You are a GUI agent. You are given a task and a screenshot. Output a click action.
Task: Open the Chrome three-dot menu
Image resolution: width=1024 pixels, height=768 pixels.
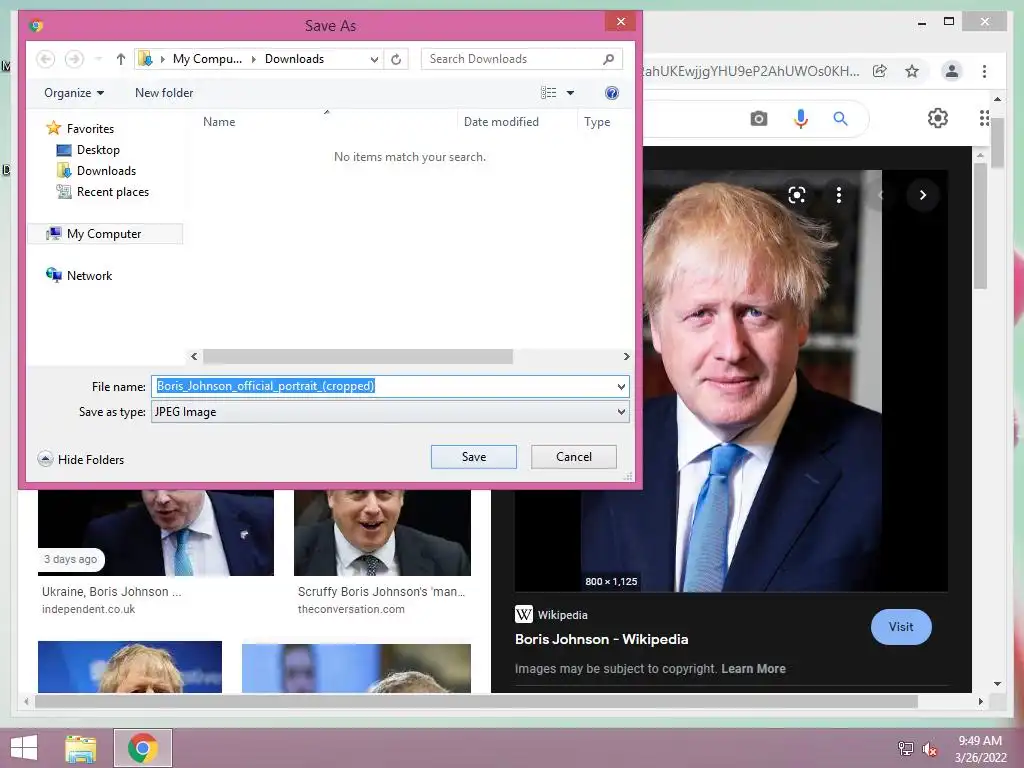pyautogui.click(x=984, y=71)
